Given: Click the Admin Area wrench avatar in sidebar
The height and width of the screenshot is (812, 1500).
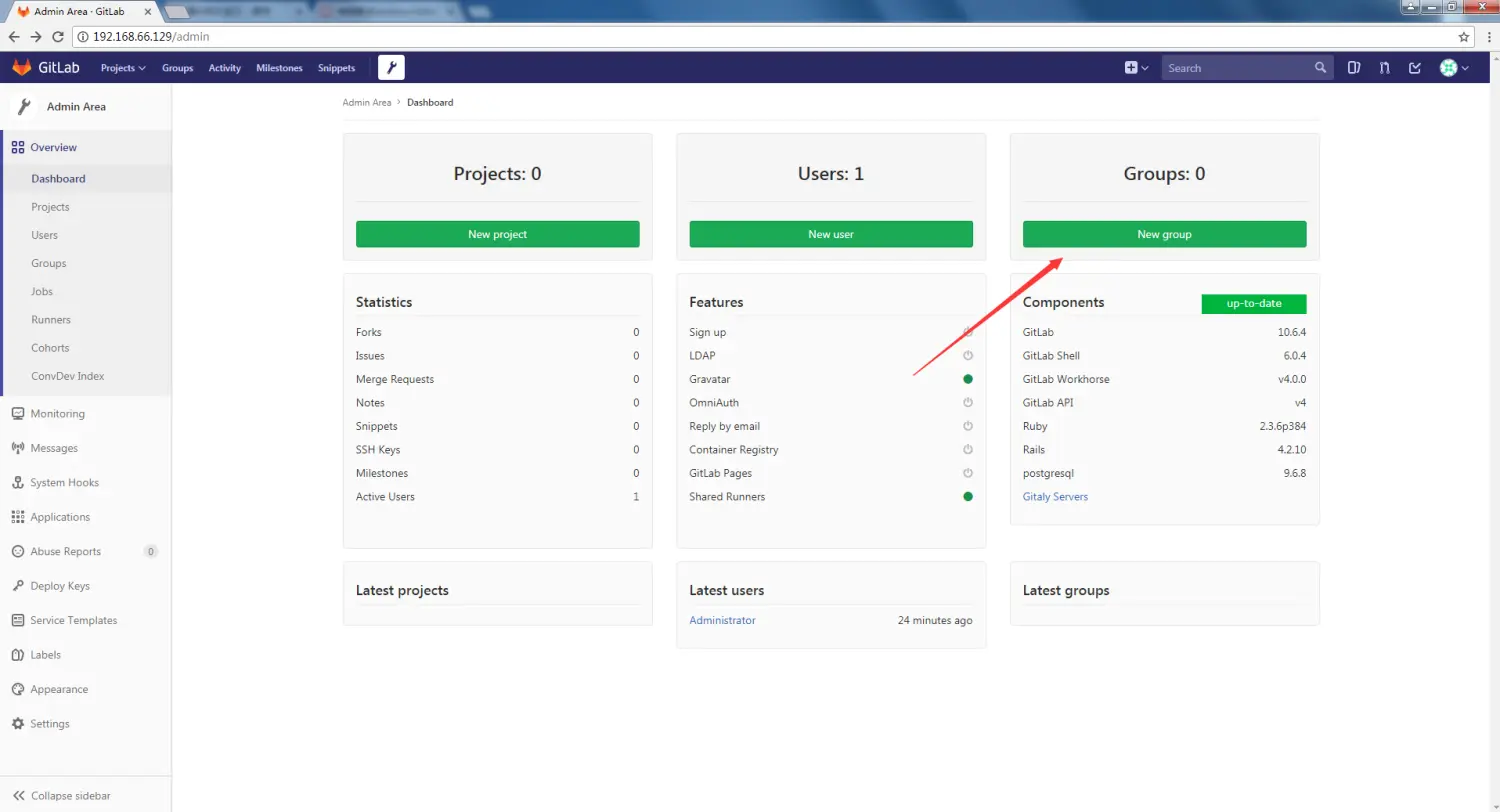Looking at the screenshot, I should click(x=23, y=106).
